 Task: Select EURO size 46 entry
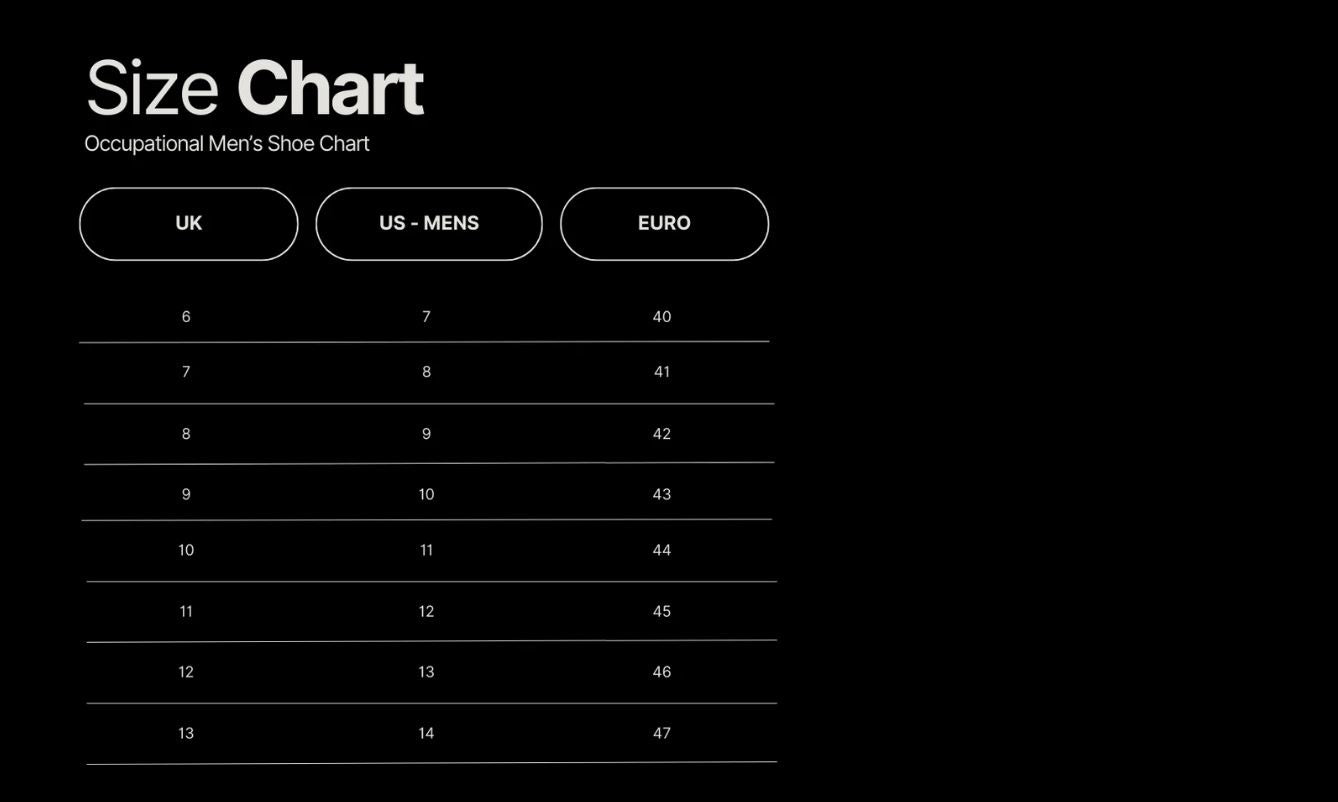click(x=662, y=672)
